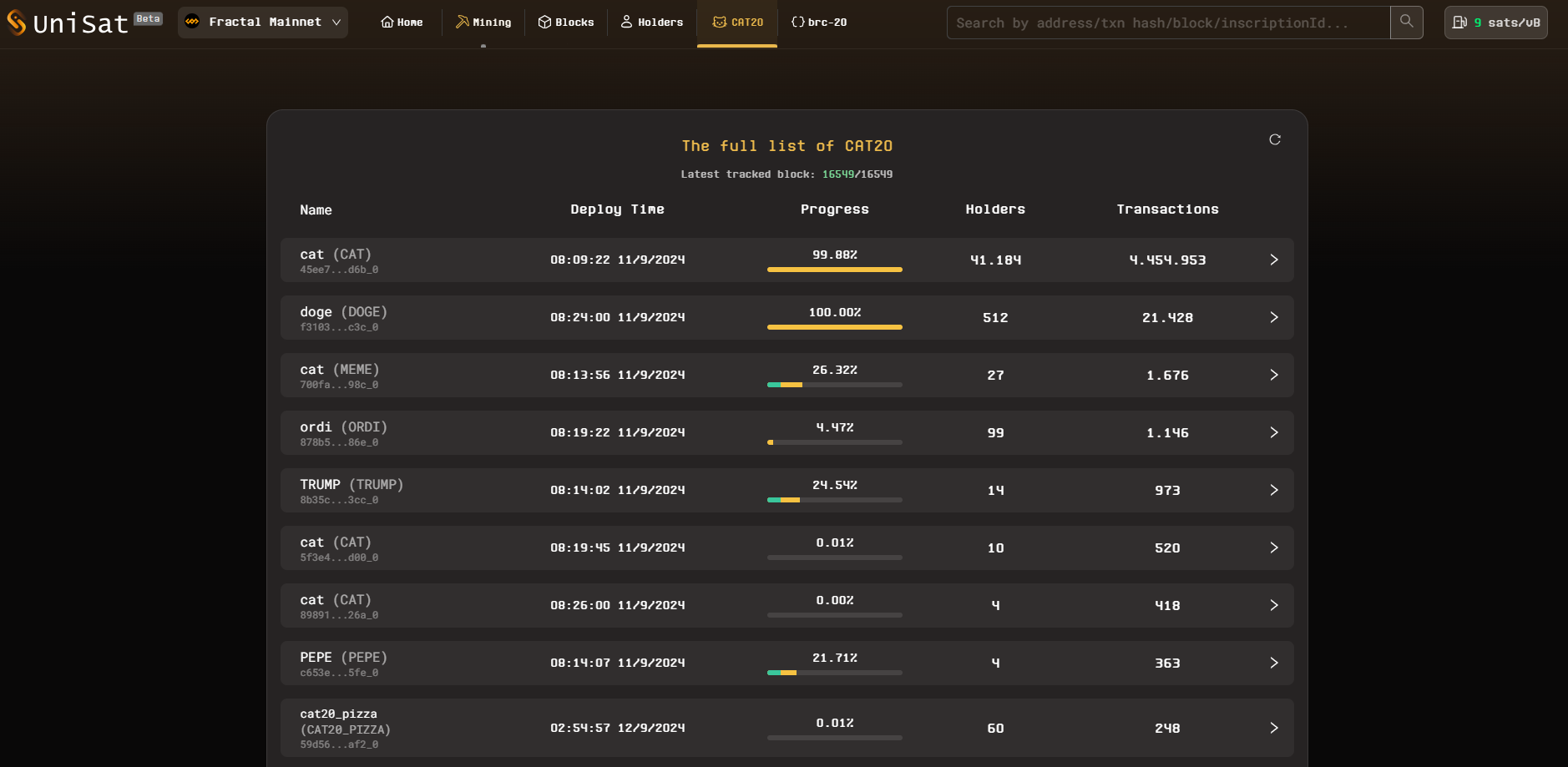The width and height of the screenshot is (1568, 767).
Task: Click token ID 878b5...86e_0
Action: (x=339, y=442)
